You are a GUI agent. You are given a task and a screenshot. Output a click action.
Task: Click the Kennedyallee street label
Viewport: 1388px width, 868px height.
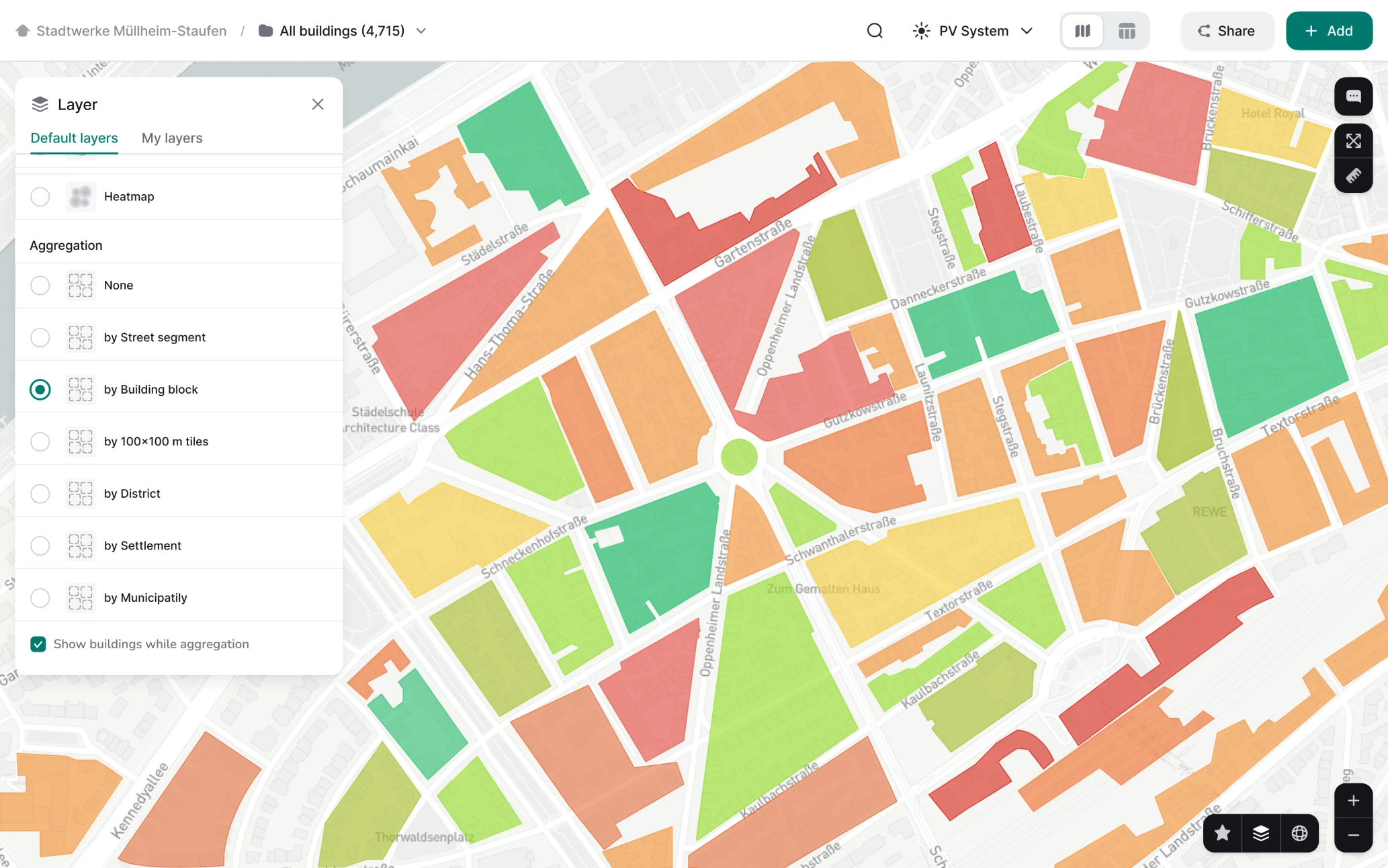pos(140,801)
